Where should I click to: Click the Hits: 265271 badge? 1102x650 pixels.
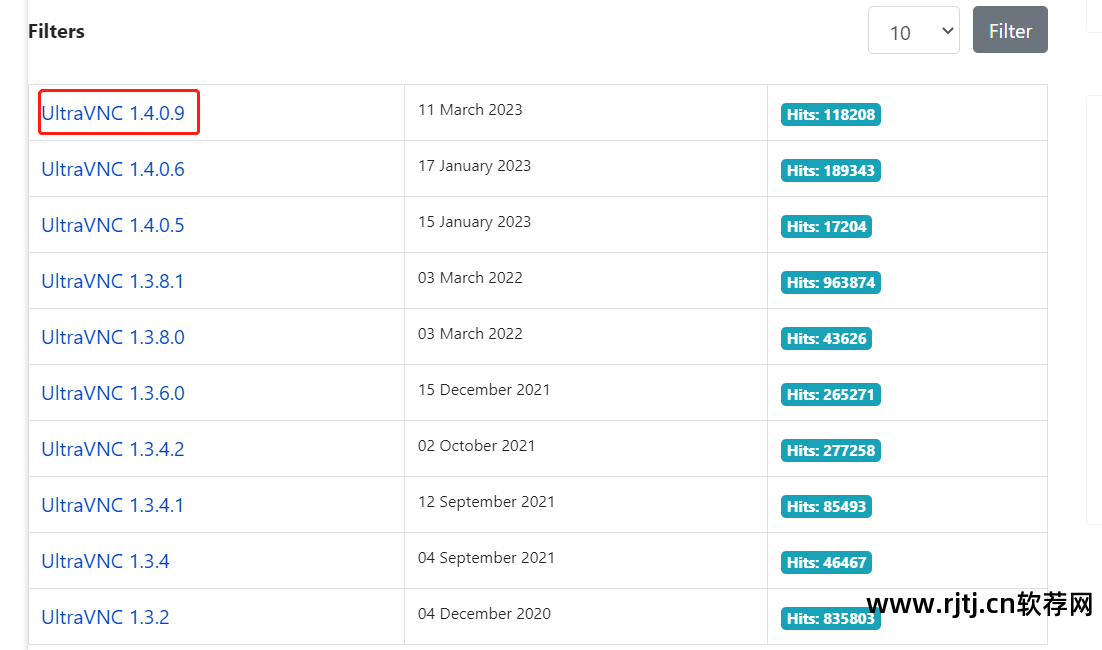click(831, 394)
